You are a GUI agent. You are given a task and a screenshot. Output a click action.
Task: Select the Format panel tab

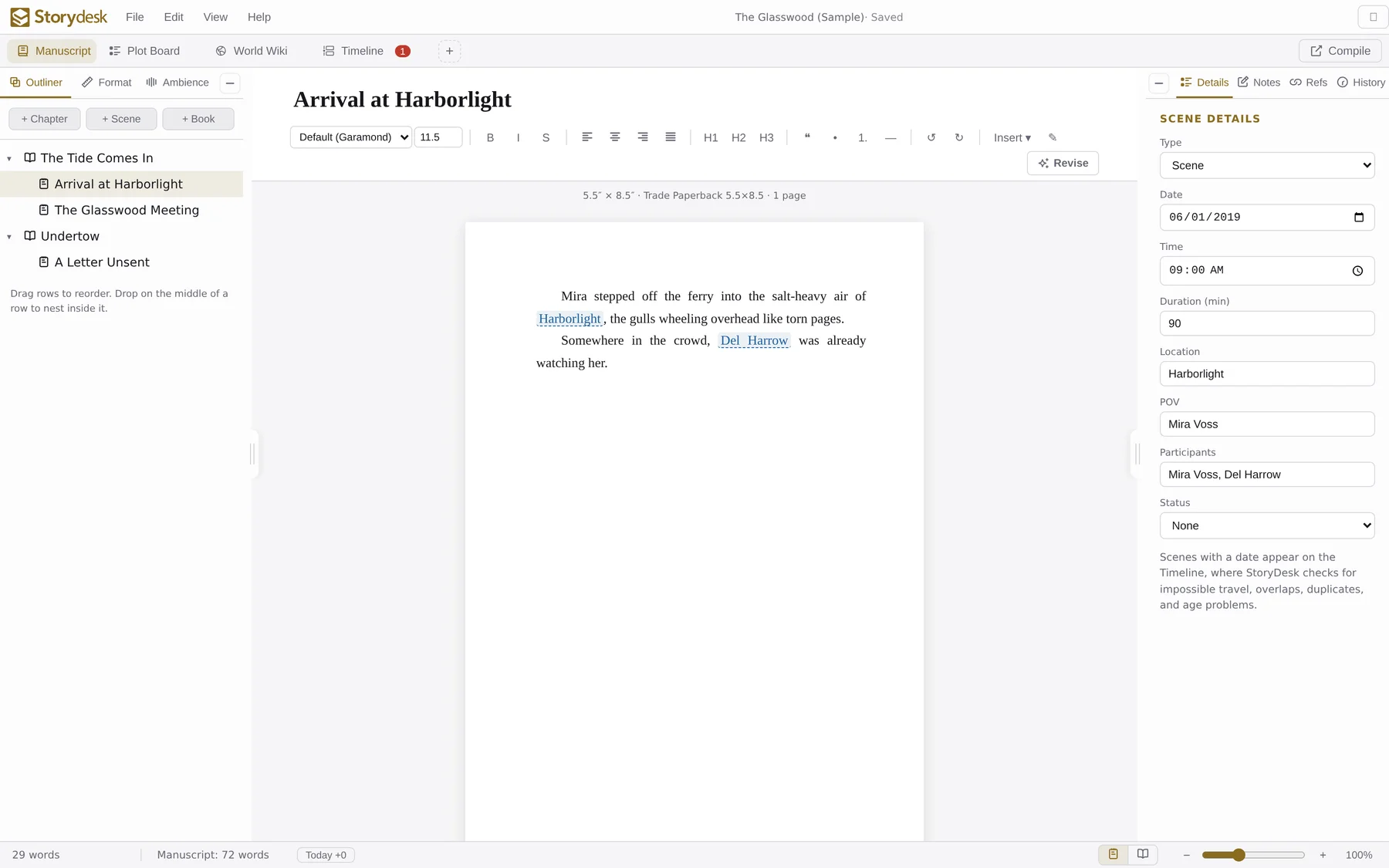(106, 83)
